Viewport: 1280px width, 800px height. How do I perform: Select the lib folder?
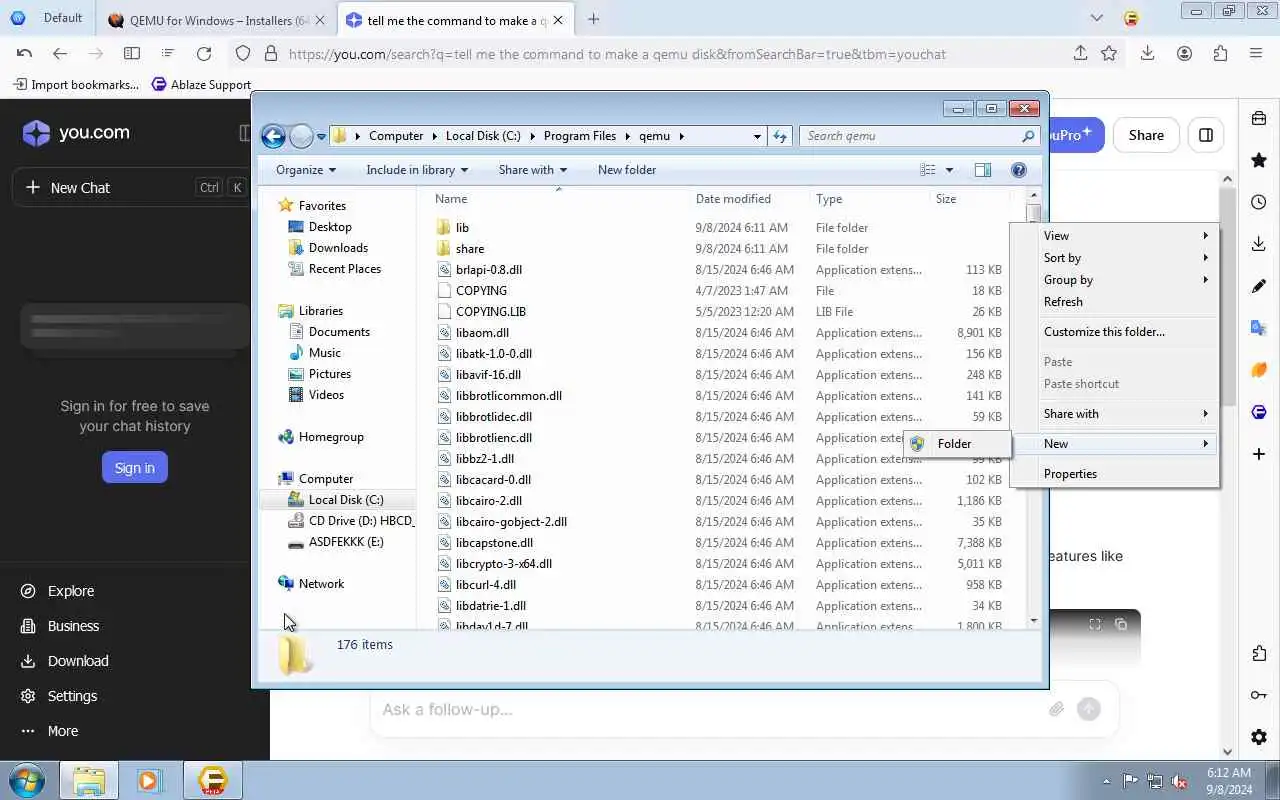[462, 228]
